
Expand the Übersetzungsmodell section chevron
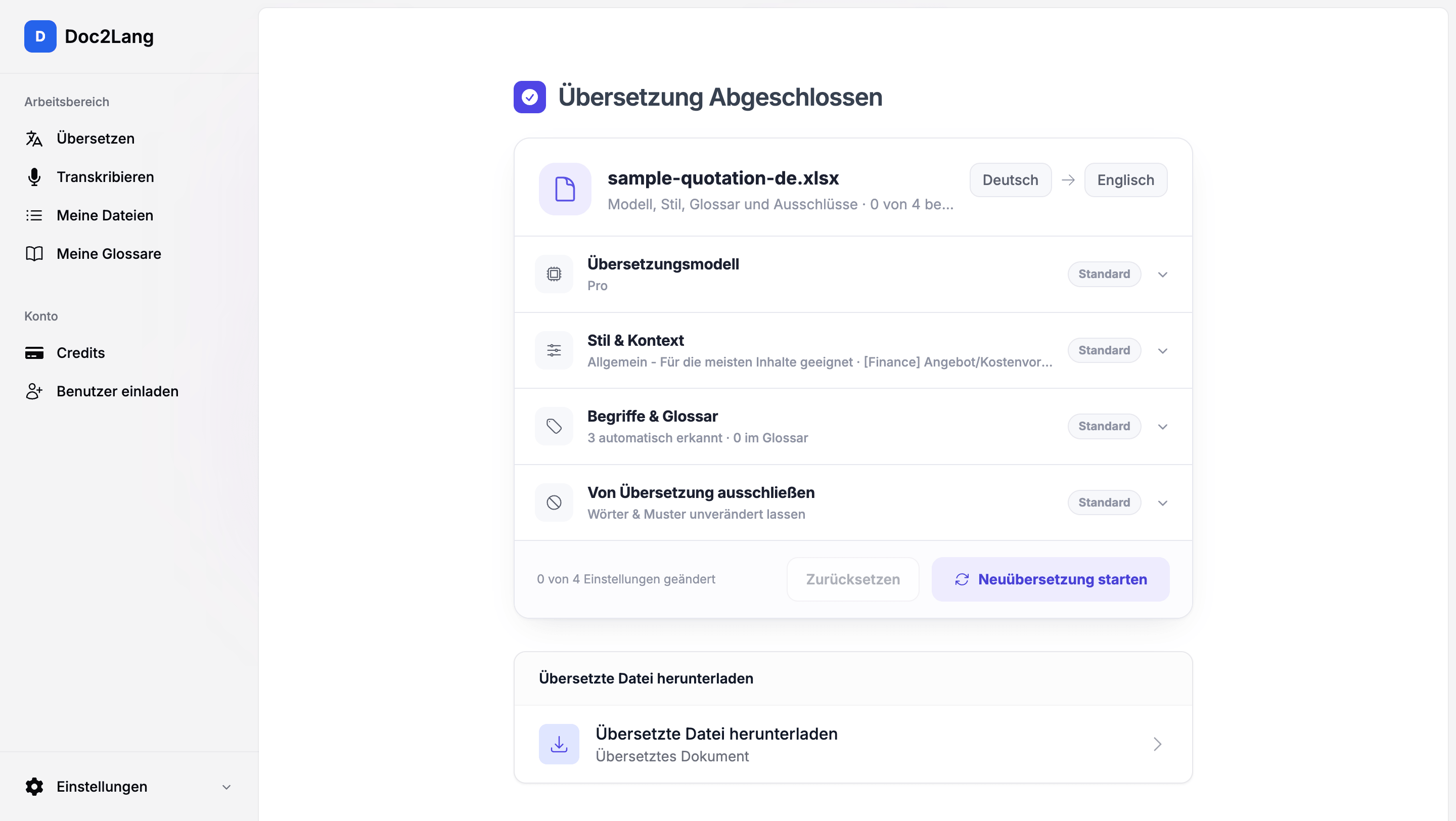coord(1162,275)
